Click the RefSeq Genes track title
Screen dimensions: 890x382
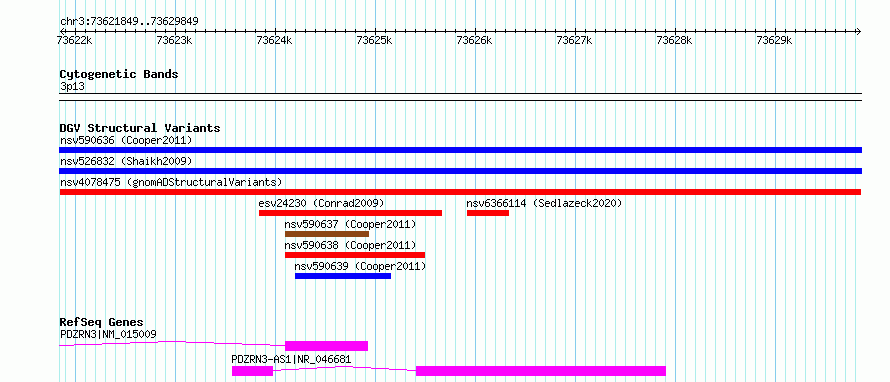click(x=102, y=322)
